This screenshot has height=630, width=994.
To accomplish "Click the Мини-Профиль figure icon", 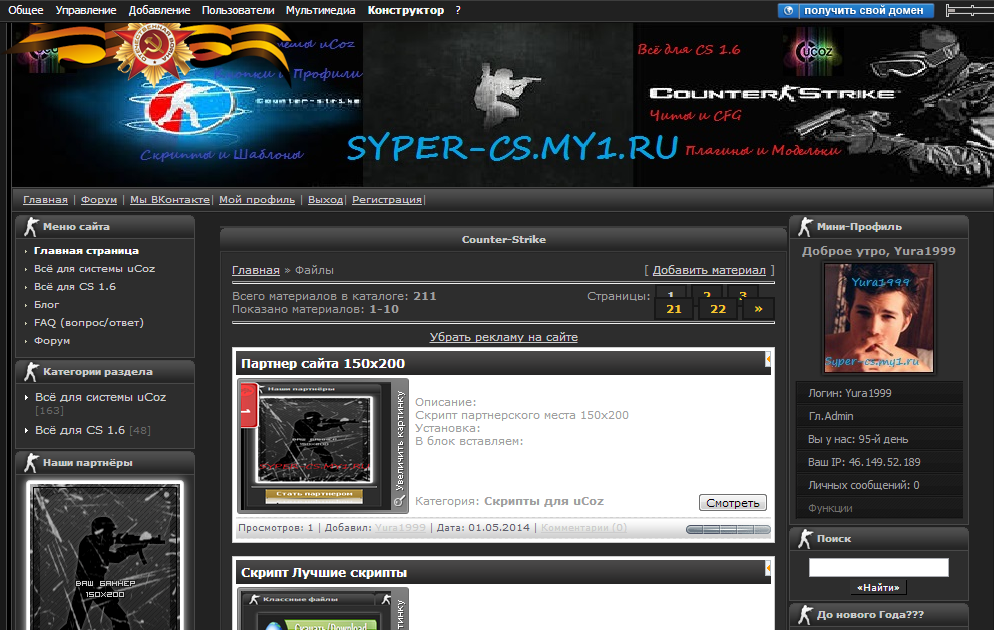I will (804, 226).
